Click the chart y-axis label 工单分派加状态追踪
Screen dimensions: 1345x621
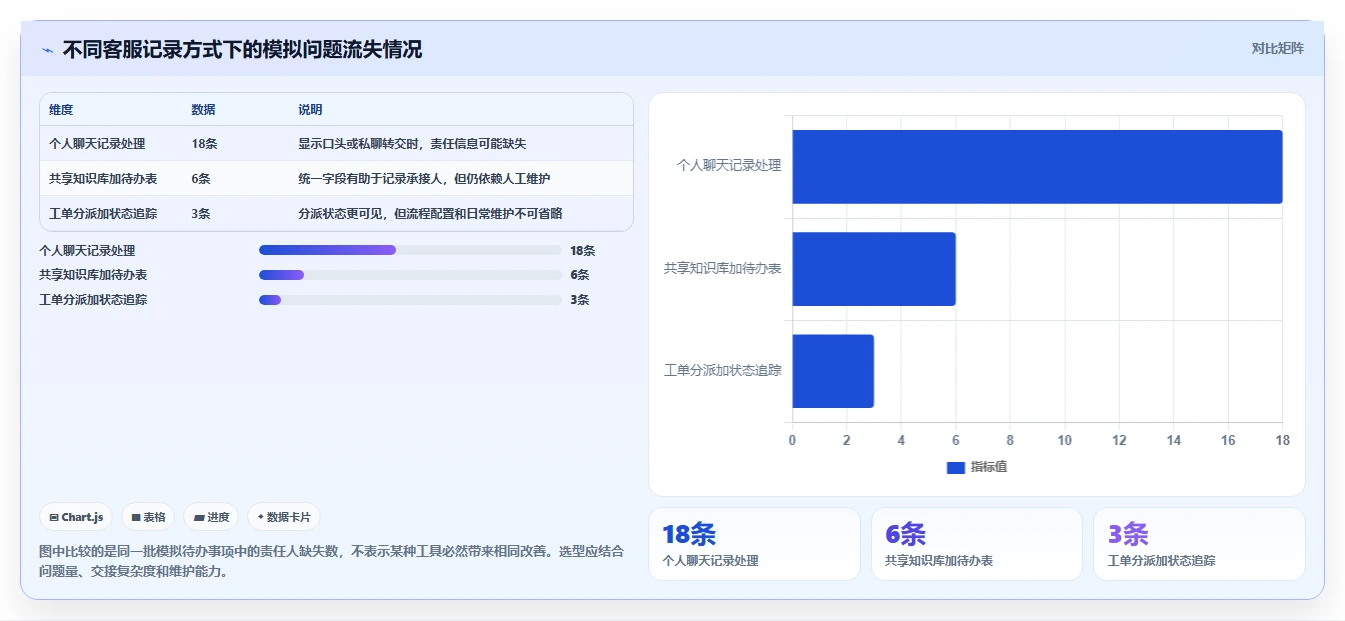(723, 370)
